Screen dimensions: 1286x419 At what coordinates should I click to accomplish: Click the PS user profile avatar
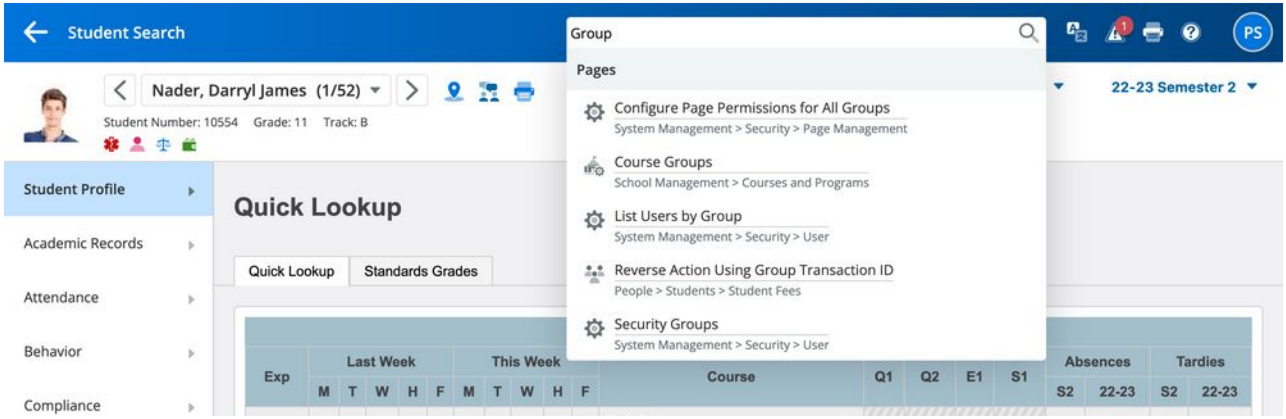[x=1251, y=33]
